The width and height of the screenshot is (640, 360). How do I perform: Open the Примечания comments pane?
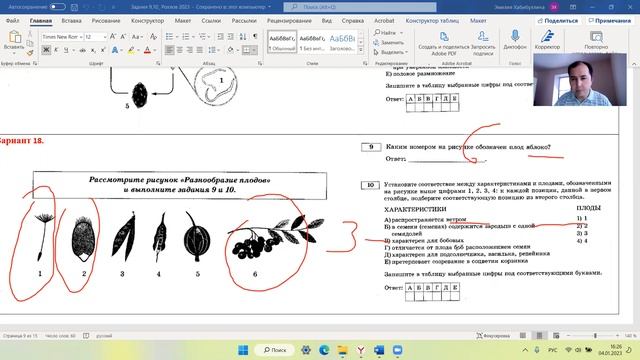coord(609,20)
